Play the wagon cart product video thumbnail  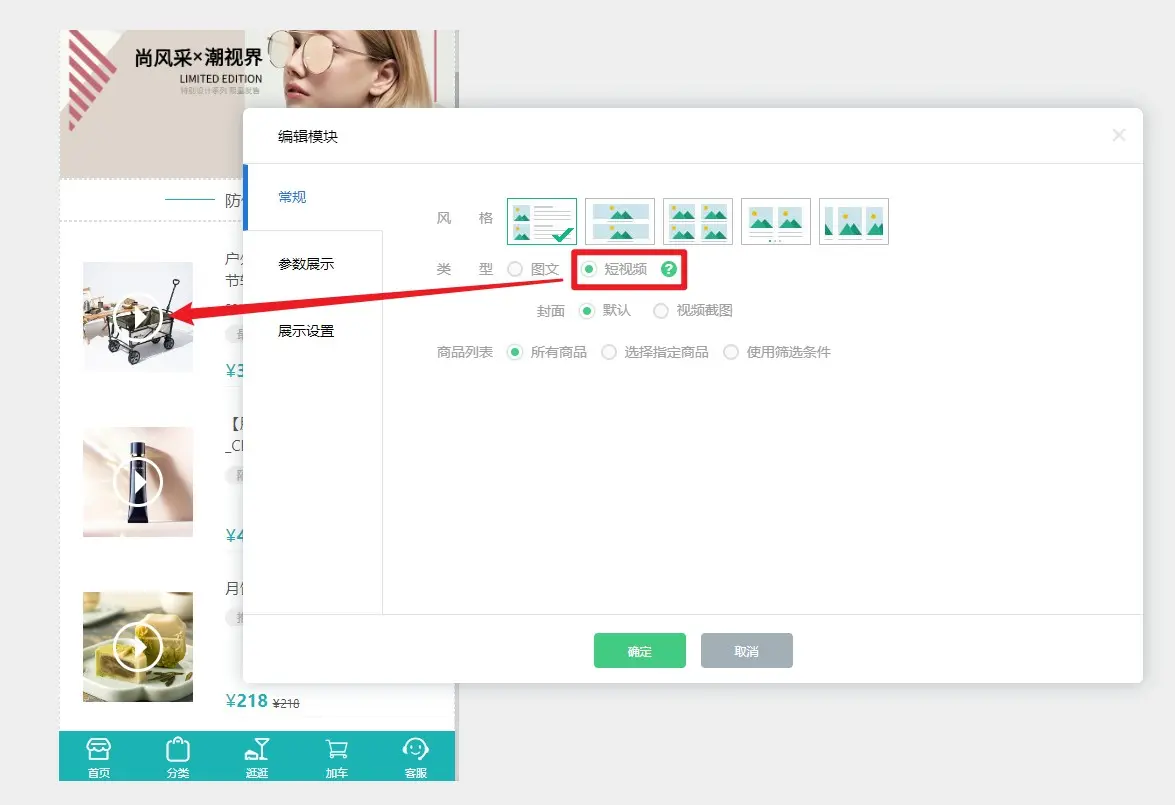(x=137, y=317)
